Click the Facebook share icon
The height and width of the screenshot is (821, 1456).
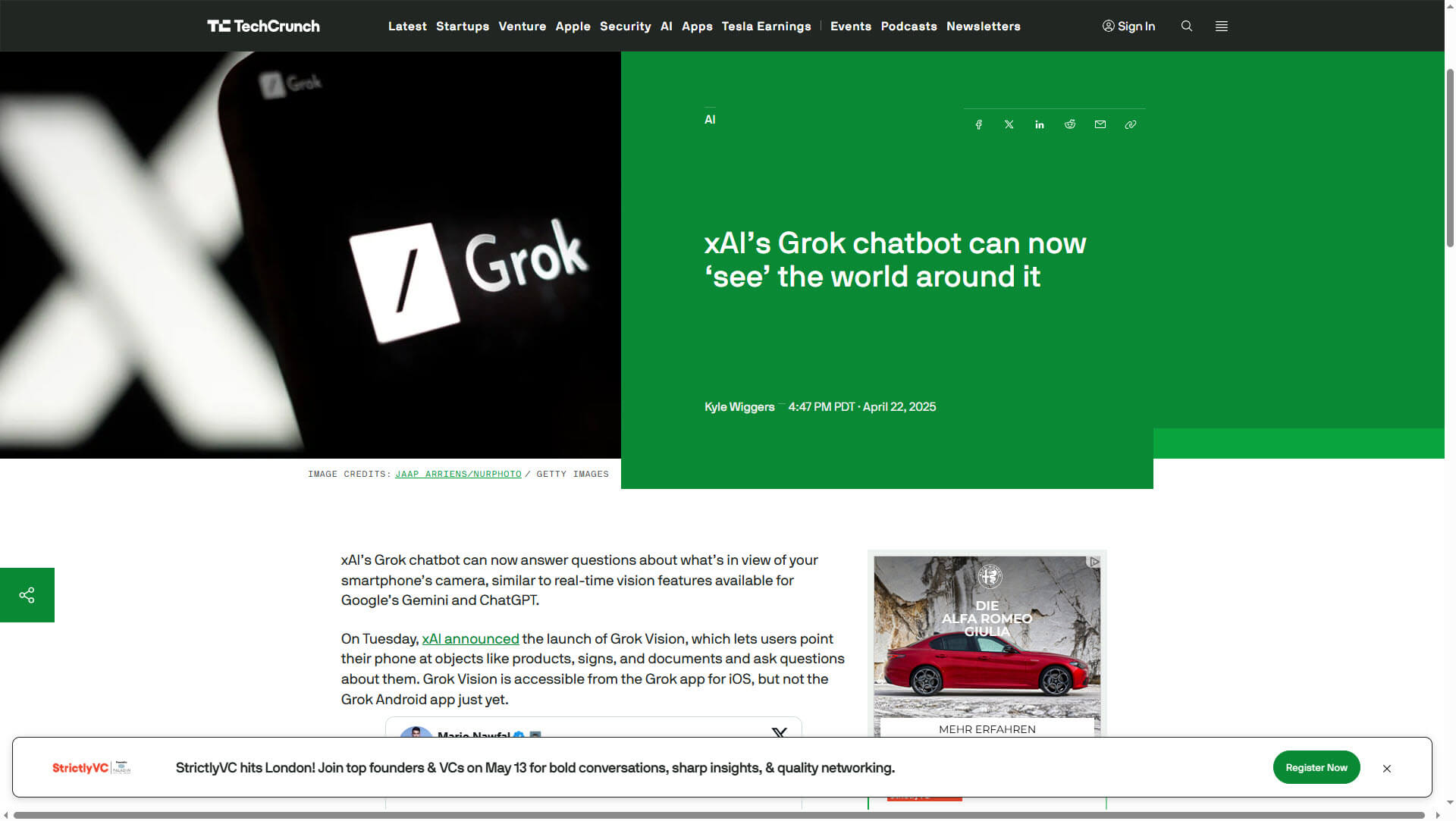[x=978, y=124]
